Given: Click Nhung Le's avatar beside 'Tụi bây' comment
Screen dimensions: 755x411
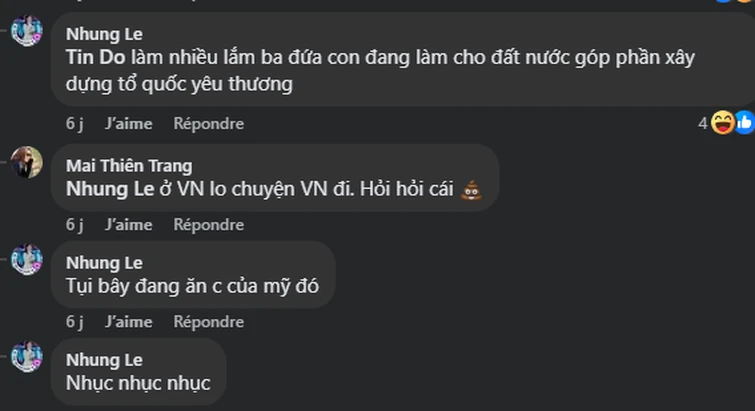Looking at the screenshot, I should click(27, 259).
